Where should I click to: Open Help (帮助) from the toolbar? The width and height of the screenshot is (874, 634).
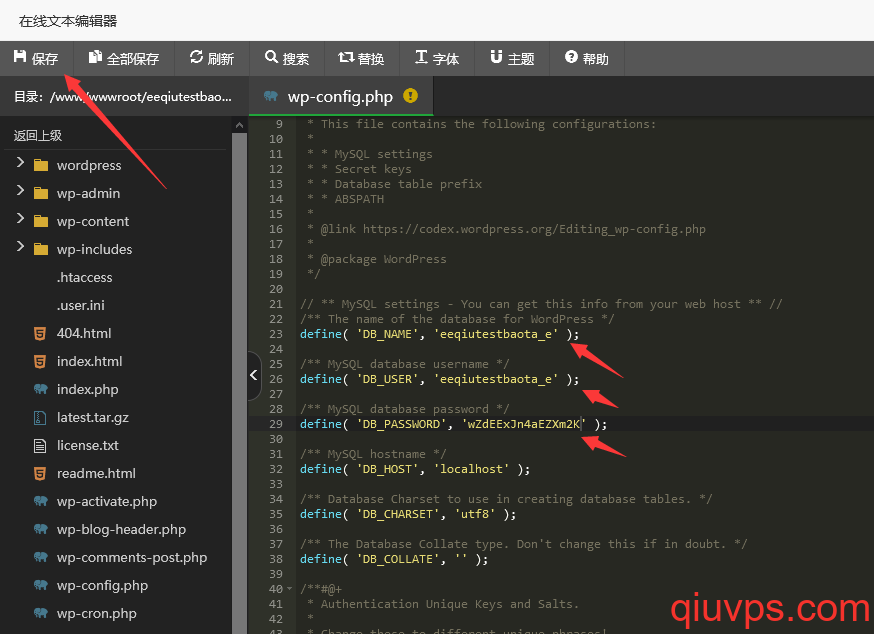(586, 58)
